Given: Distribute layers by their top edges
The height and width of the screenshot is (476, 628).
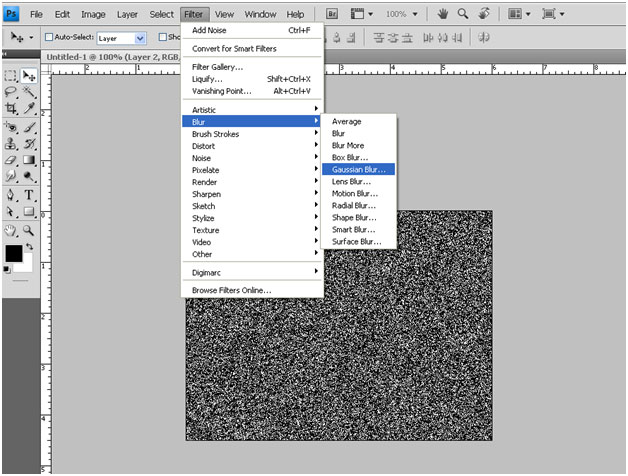Looking at the screenshot, I should pos(379,38).
